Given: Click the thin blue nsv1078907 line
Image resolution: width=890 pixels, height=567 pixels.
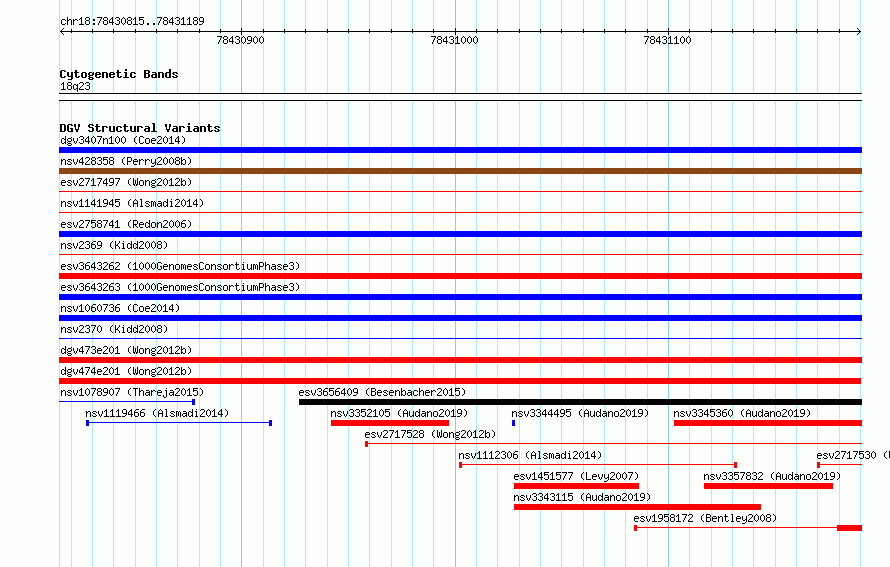Looking at the screenshot, I should click(x=127, y=402).
